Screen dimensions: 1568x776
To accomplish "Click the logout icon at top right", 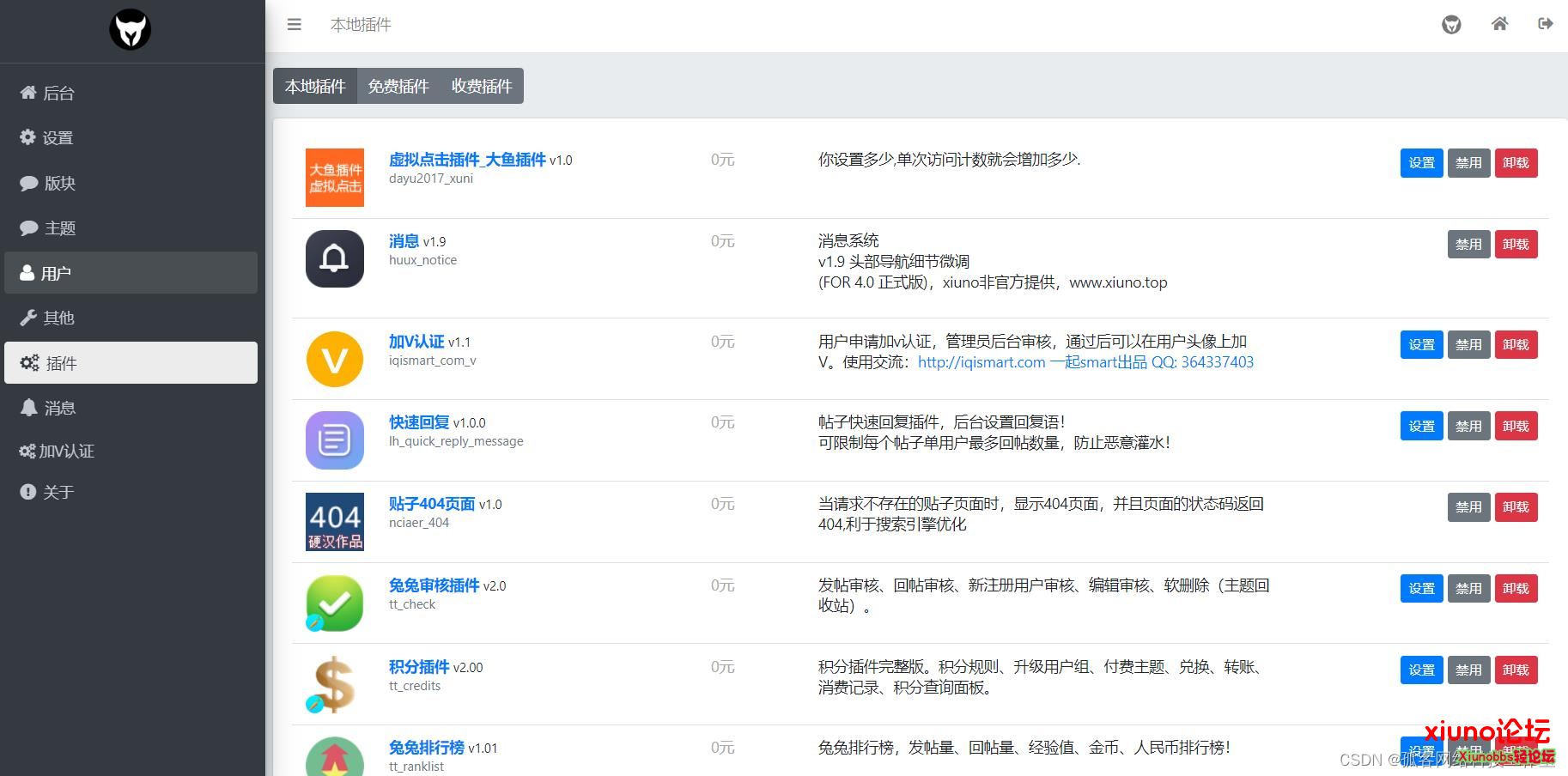I will point(1545,24).
